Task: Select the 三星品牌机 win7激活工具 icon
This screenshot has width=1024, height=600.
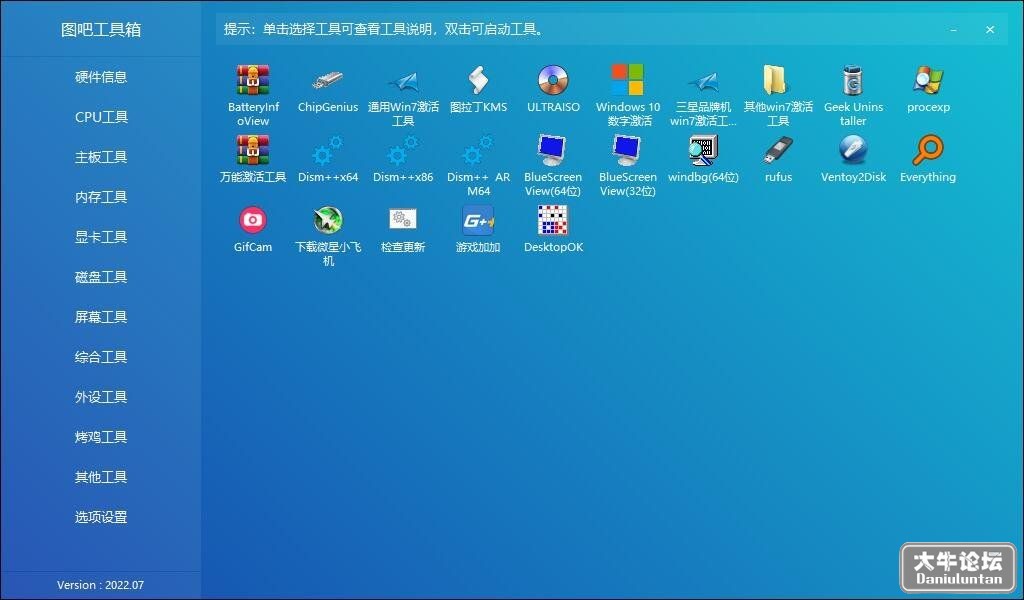Action: click(703, 80)
